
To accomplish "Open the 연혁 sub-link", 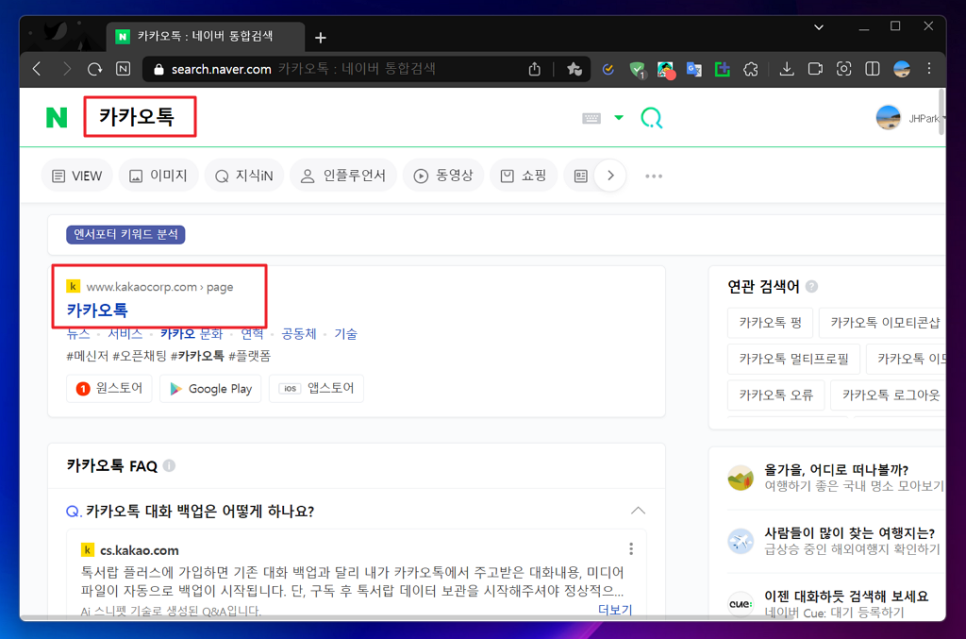I will (252, 334).
